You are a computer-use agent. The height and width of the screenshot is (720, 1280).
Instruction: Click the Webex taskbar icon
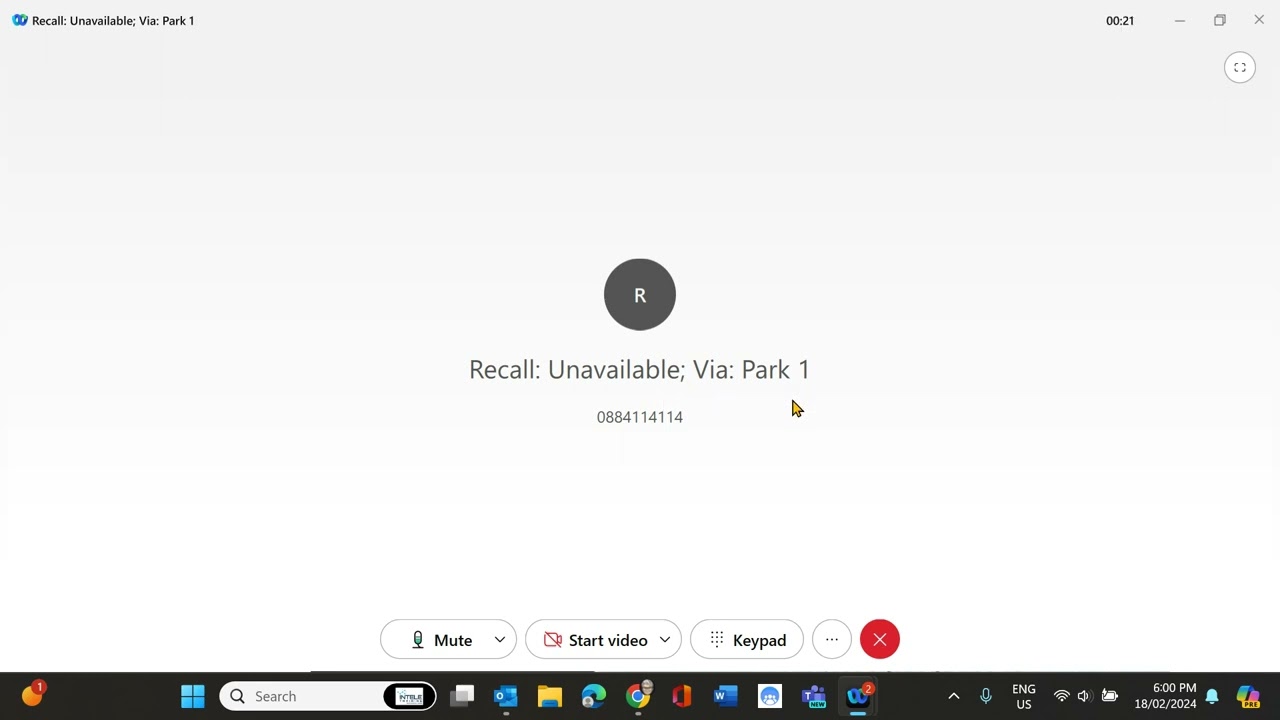[858, 696]
